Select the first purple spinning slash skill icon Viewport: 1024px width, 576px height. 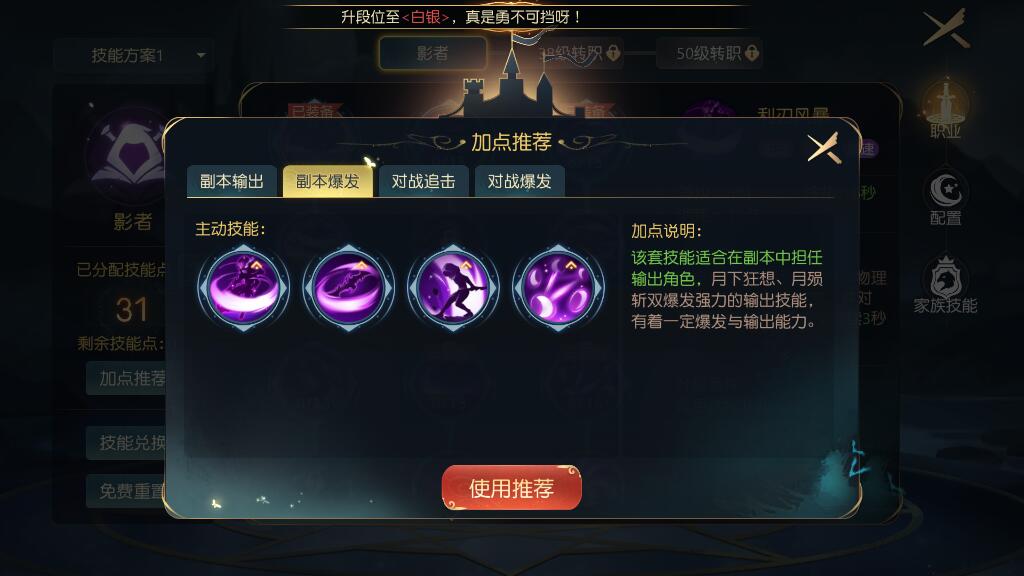(x=244, y=288)
